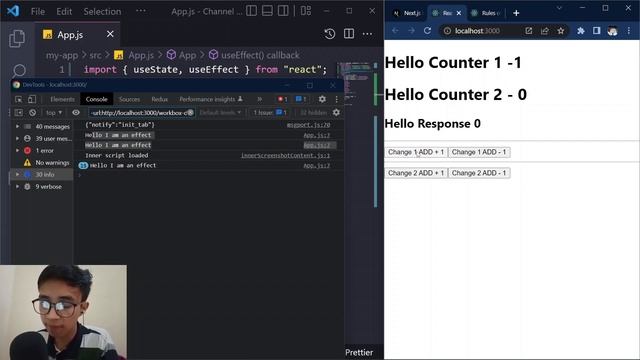Toggle console sidebar visibility
The height and width of the screenshot is (360, 640).
(19, 112)
